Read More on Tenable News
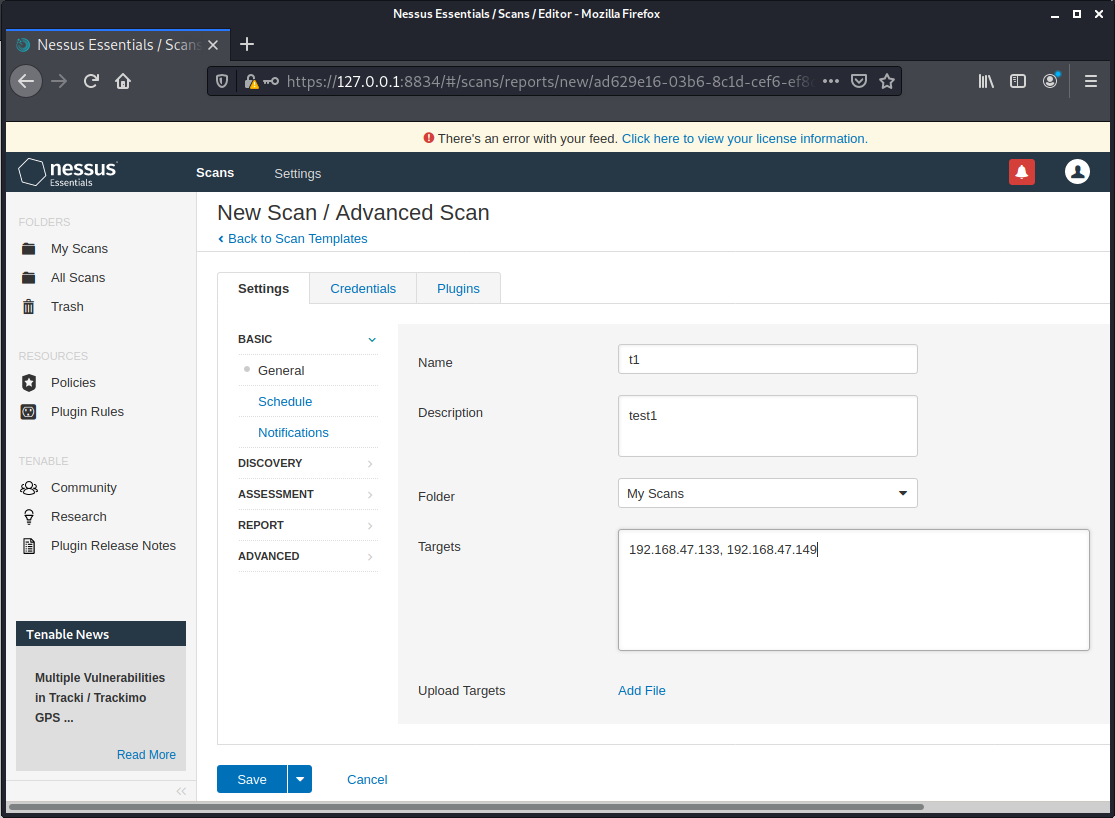1115x818 pixels. [x=146, y=755]
